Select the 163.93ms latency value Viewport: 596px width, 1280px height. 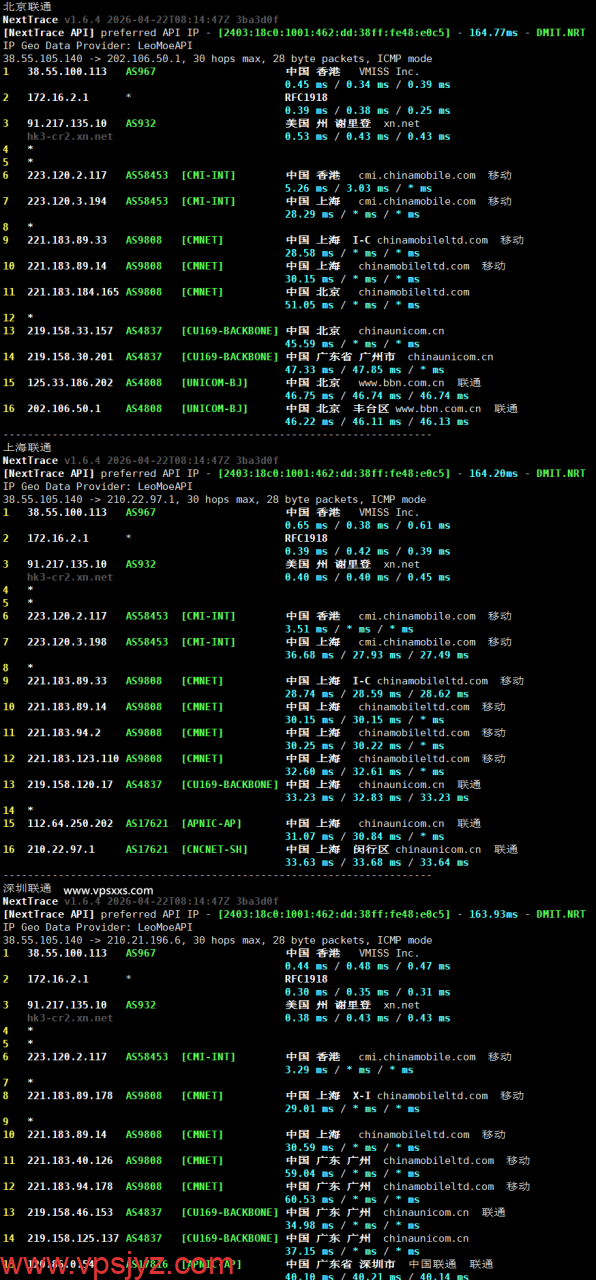493,915
